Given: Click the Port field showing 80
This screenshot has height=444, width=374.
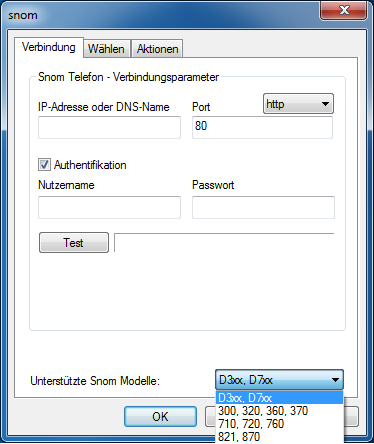Looking at the screenshot, I should pyautogui.click(x=262, y=127).
